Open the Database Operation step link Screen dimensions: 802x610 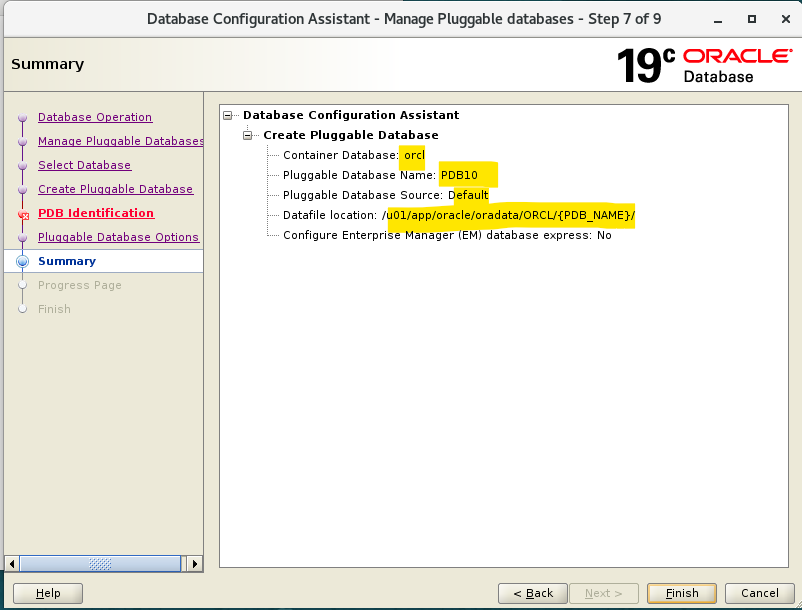tap(95, 117)
